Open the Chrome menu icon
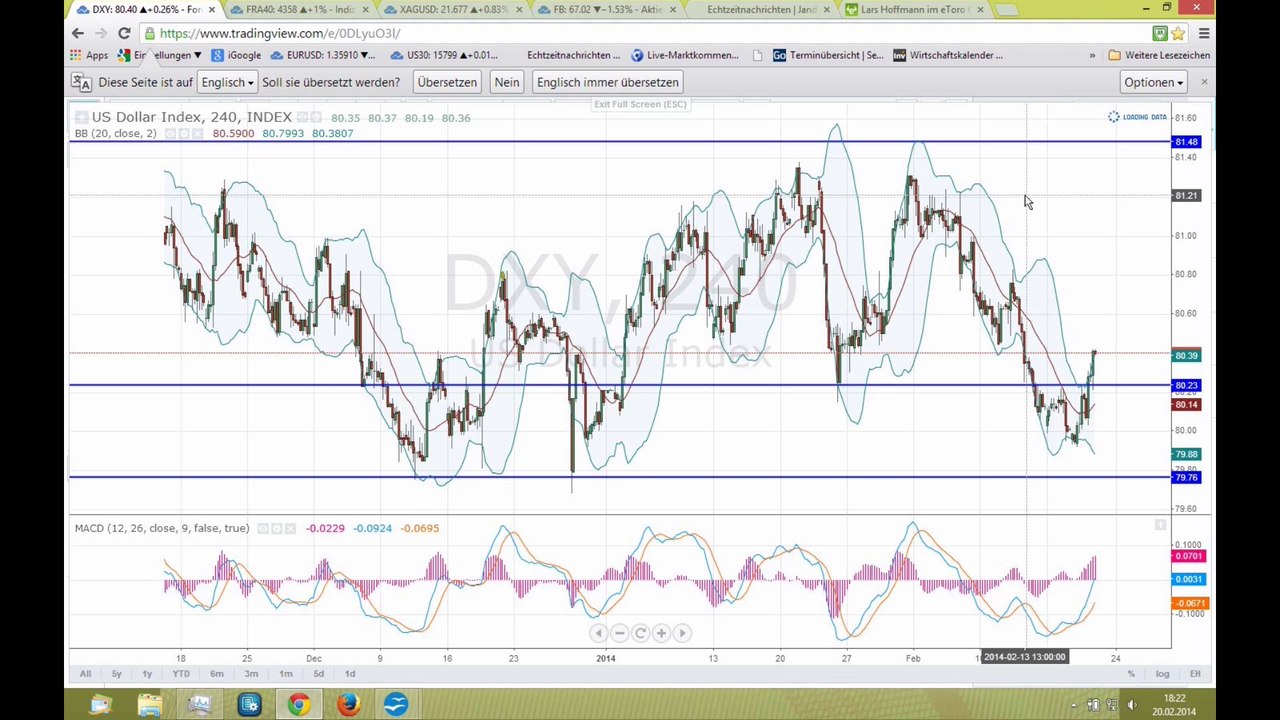 1203,33
